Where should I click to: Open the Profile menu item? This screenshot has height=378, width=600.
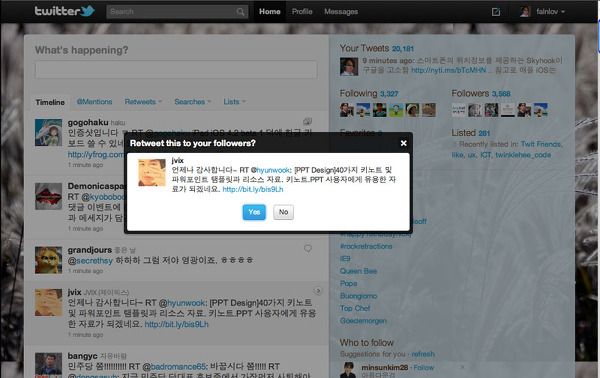pos(302,11)
